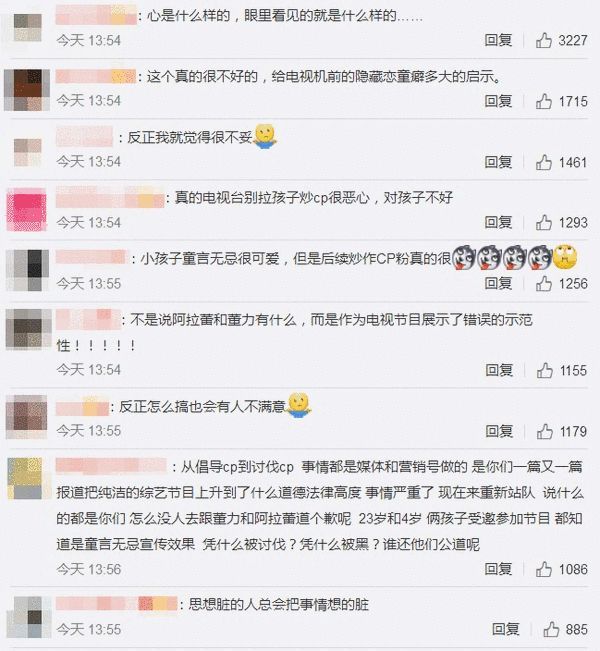Reply to the comment with 3227 likes
Viewport: 600px width, 651px height.
click(x=498, y=40)
